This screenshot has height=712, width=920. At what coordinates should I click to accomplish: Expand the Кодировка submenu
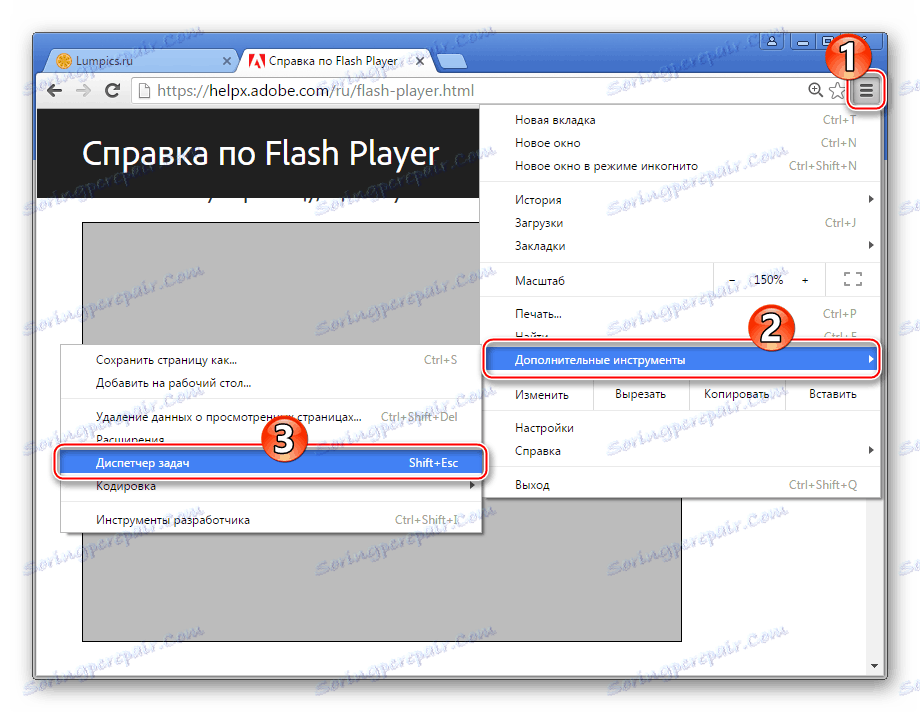271,486
